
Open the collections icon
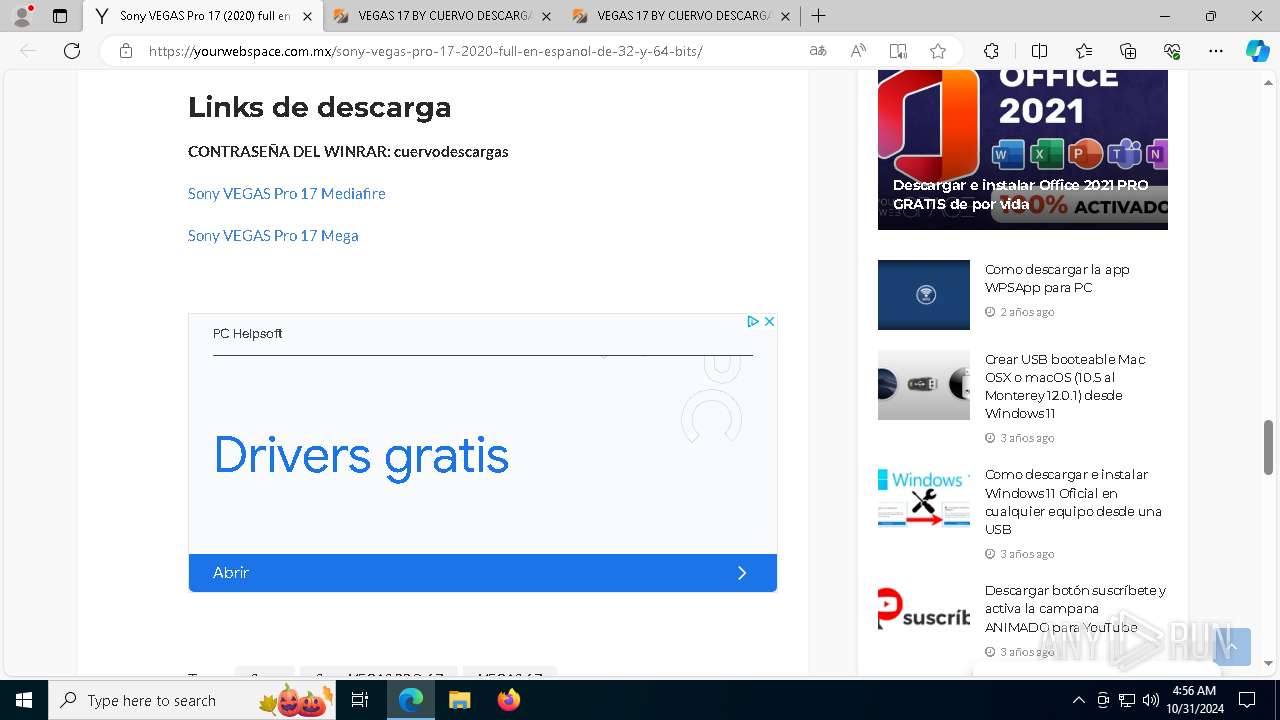click(1128, 51)
